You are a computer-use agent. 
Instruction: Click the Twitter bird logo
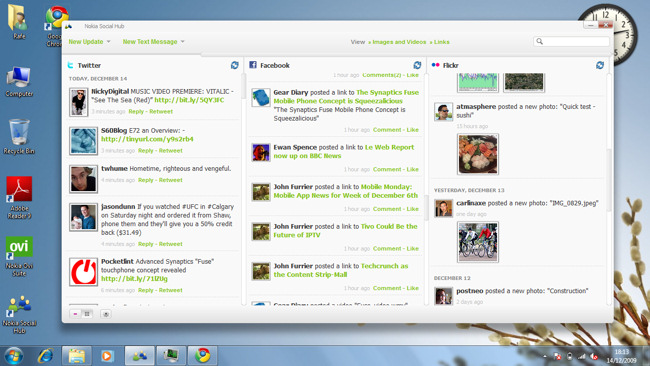pyautogui.click(x=70, y=65)
